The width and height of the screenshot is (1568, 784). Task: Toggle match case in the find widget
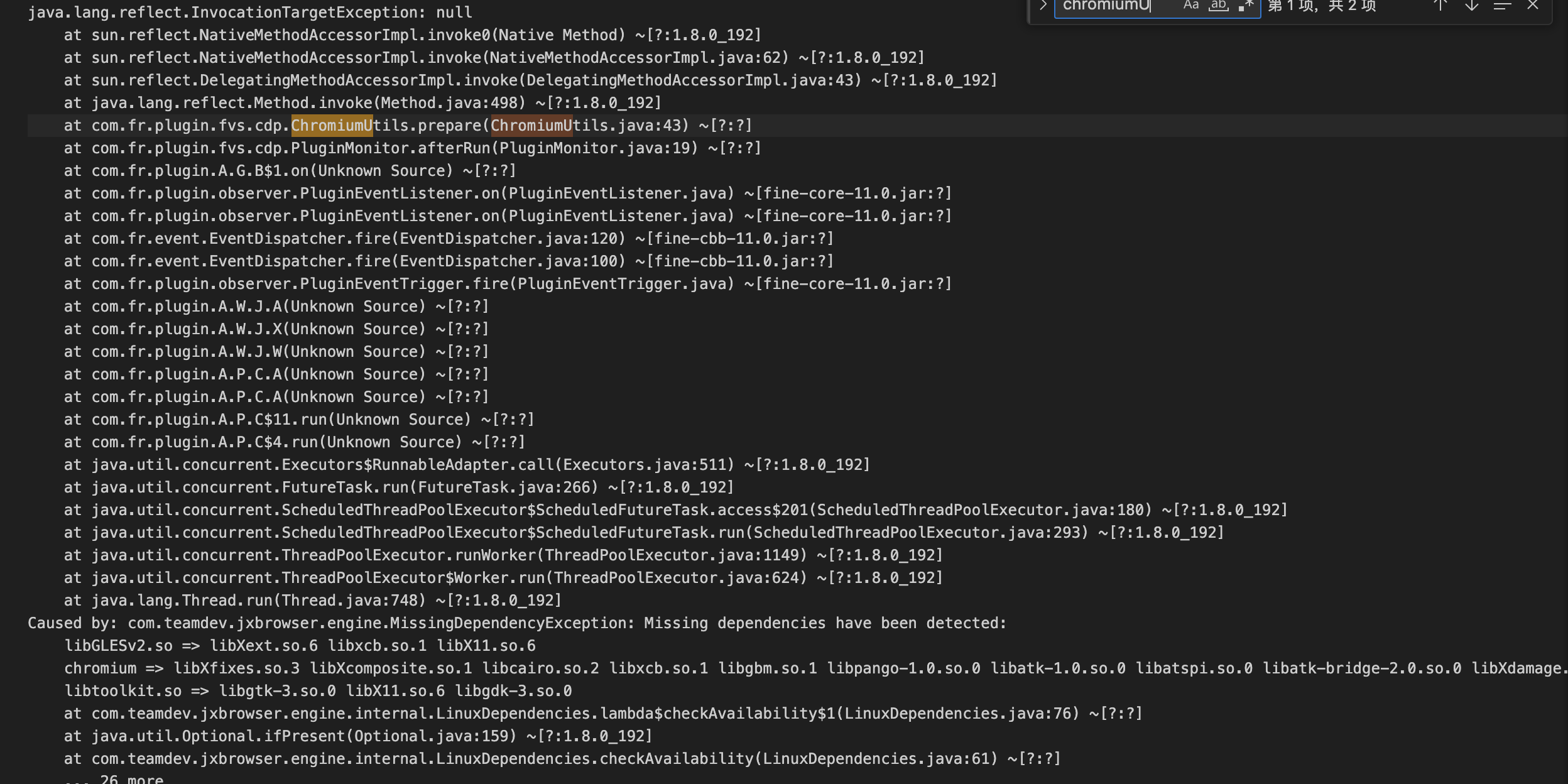tap(1190, 6)
